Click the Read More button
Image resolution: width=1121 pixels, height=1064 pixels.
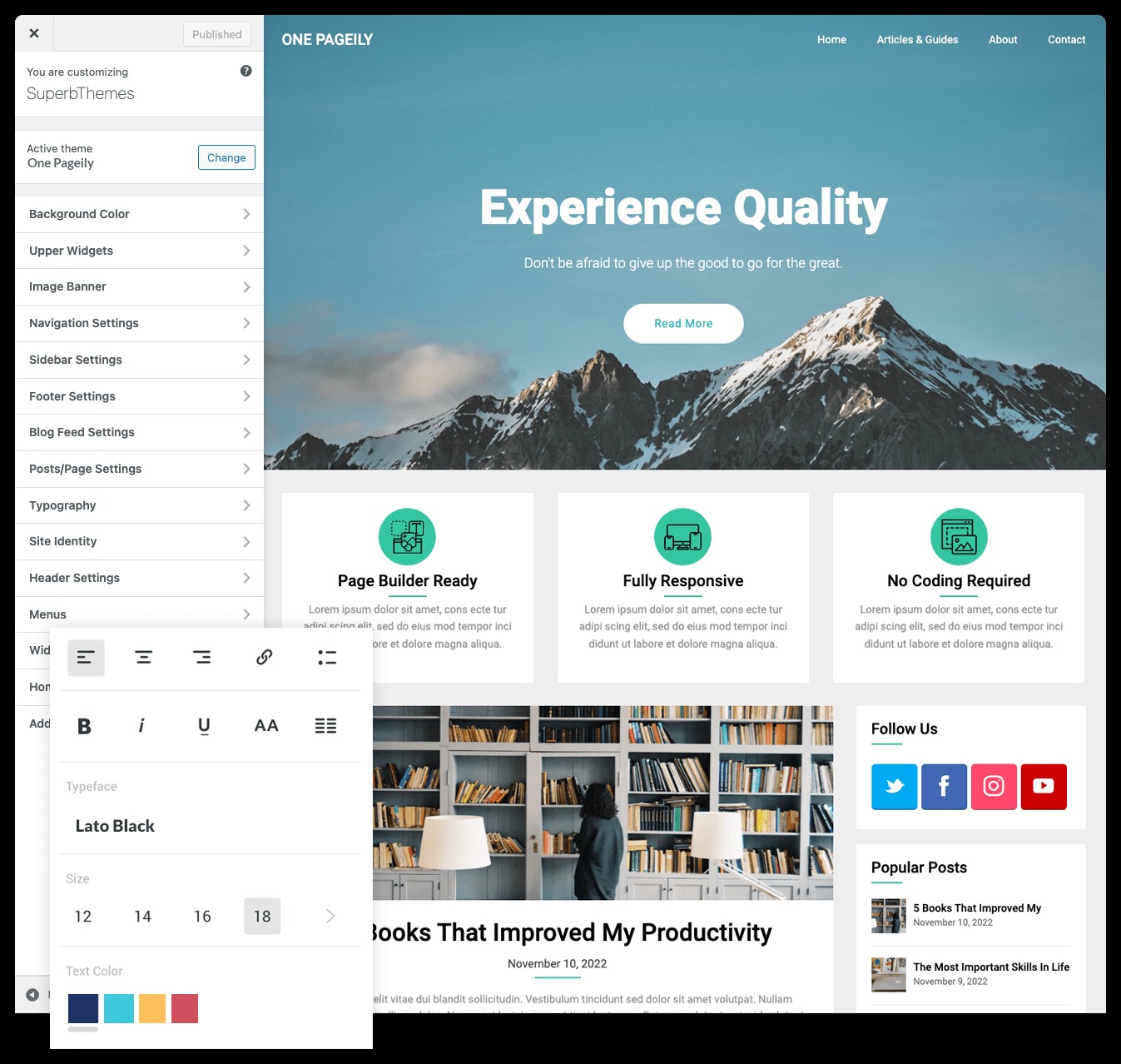pyautogui.click(x=683, y=323)
